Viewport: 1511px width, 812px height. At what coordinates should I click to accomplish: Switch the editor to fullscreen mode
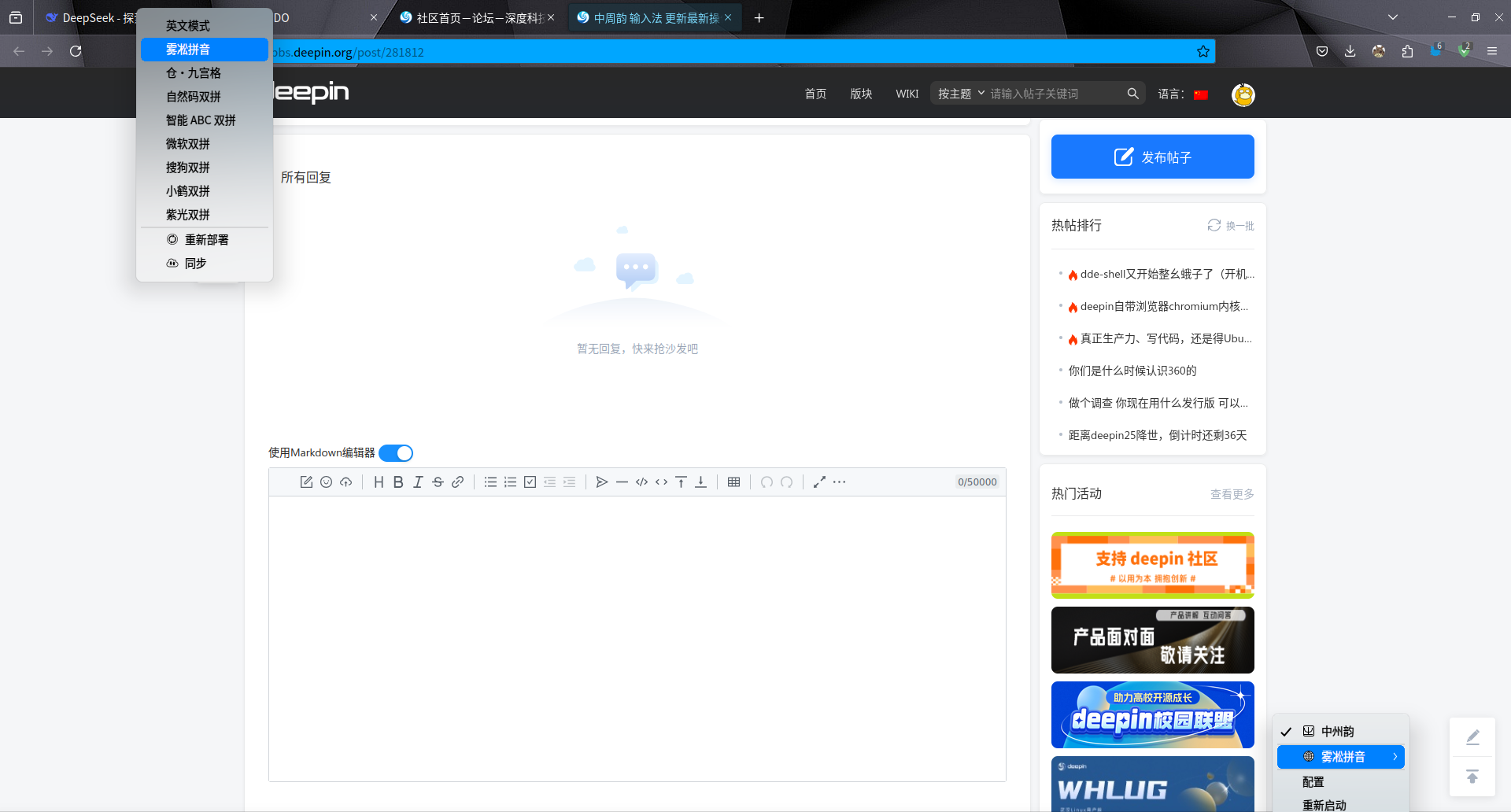(x=819, y=482)
